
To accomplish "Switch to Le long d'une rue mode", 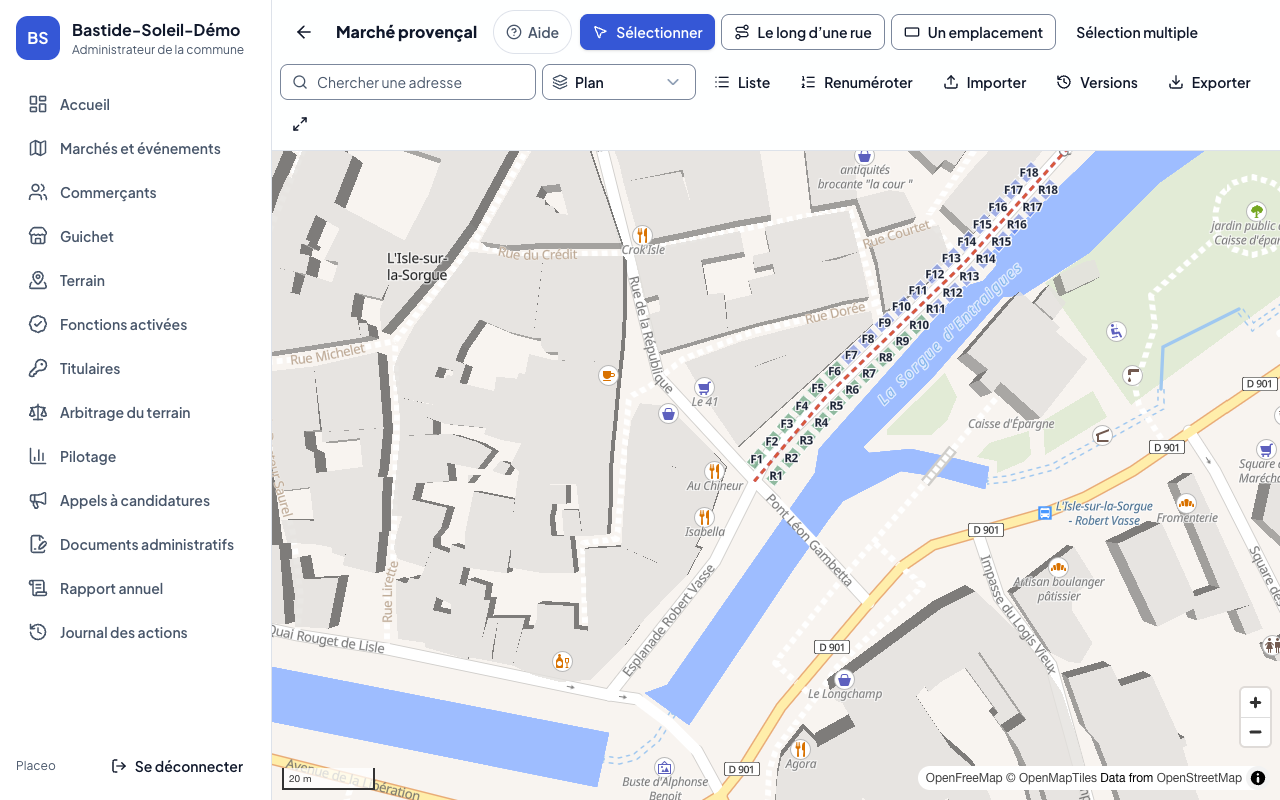I will (x=803, y=32).
